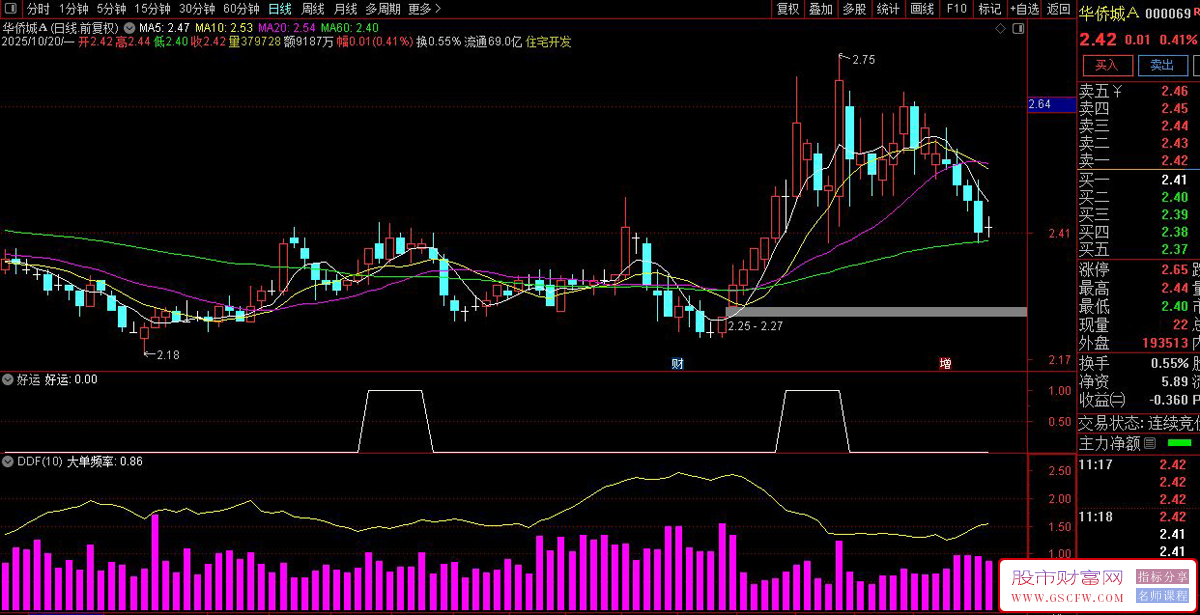Toggle the left sidebar panel icon
This screenshot has width=1200, height=615.
click(9, 9)
